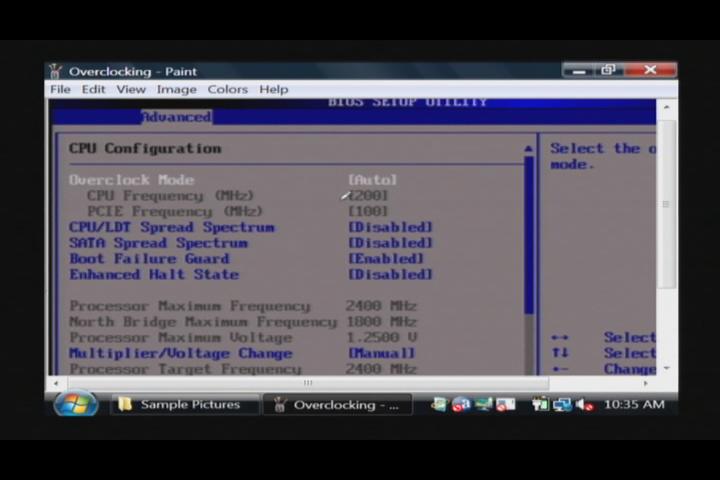Open the View menu

pos(131,89)
